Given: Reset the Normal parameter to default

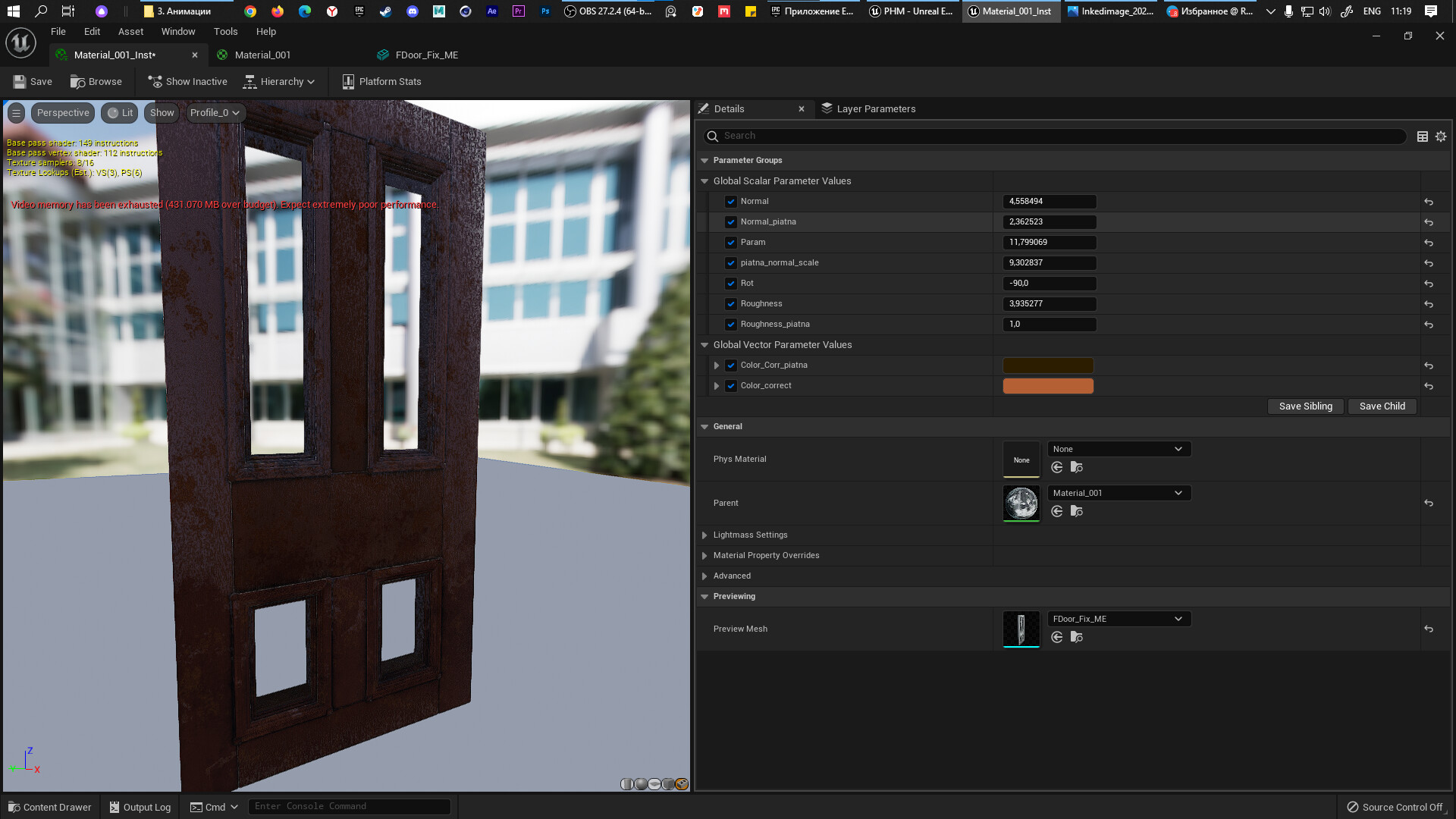Looking at the screenshot, I should click(1429, 202).
